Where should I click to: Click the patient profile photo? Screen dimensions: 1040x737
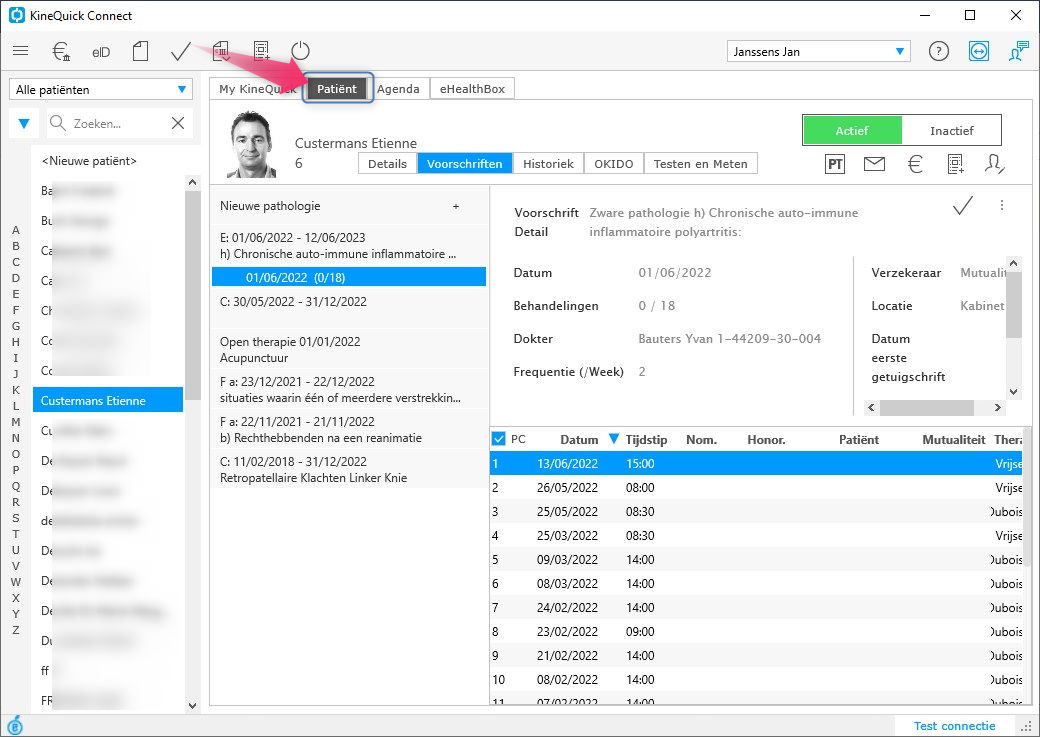tap(252, 144)
